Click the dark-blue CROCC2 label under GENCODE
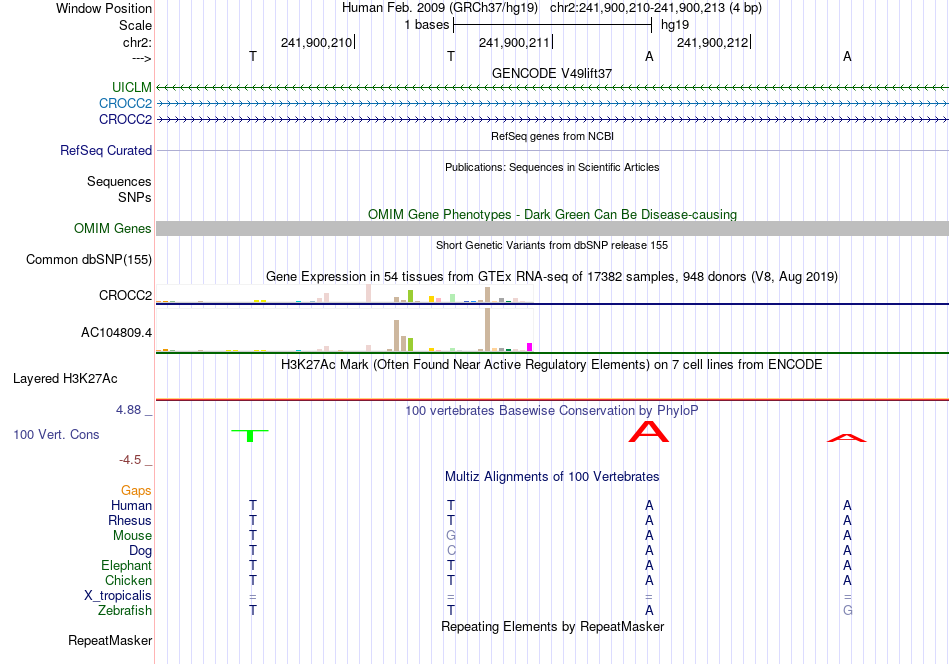This screenshot has height=664, width=950. point(125,119)
